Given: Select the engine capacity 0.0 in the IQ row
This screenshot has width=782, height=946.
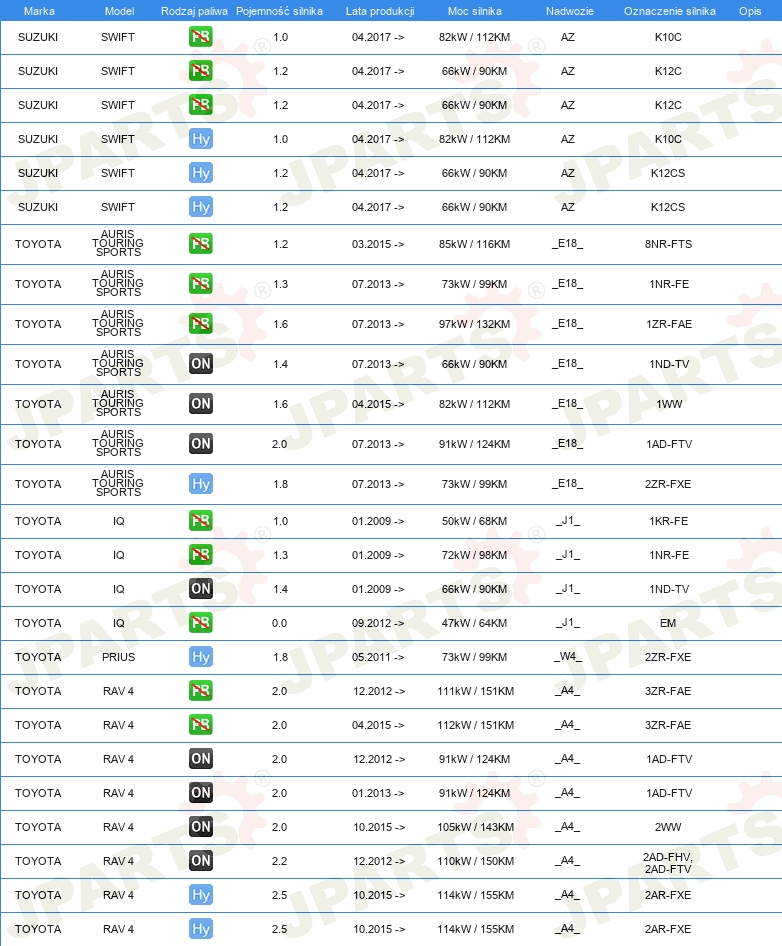Looking at the screenshot, I should point(279,623).
